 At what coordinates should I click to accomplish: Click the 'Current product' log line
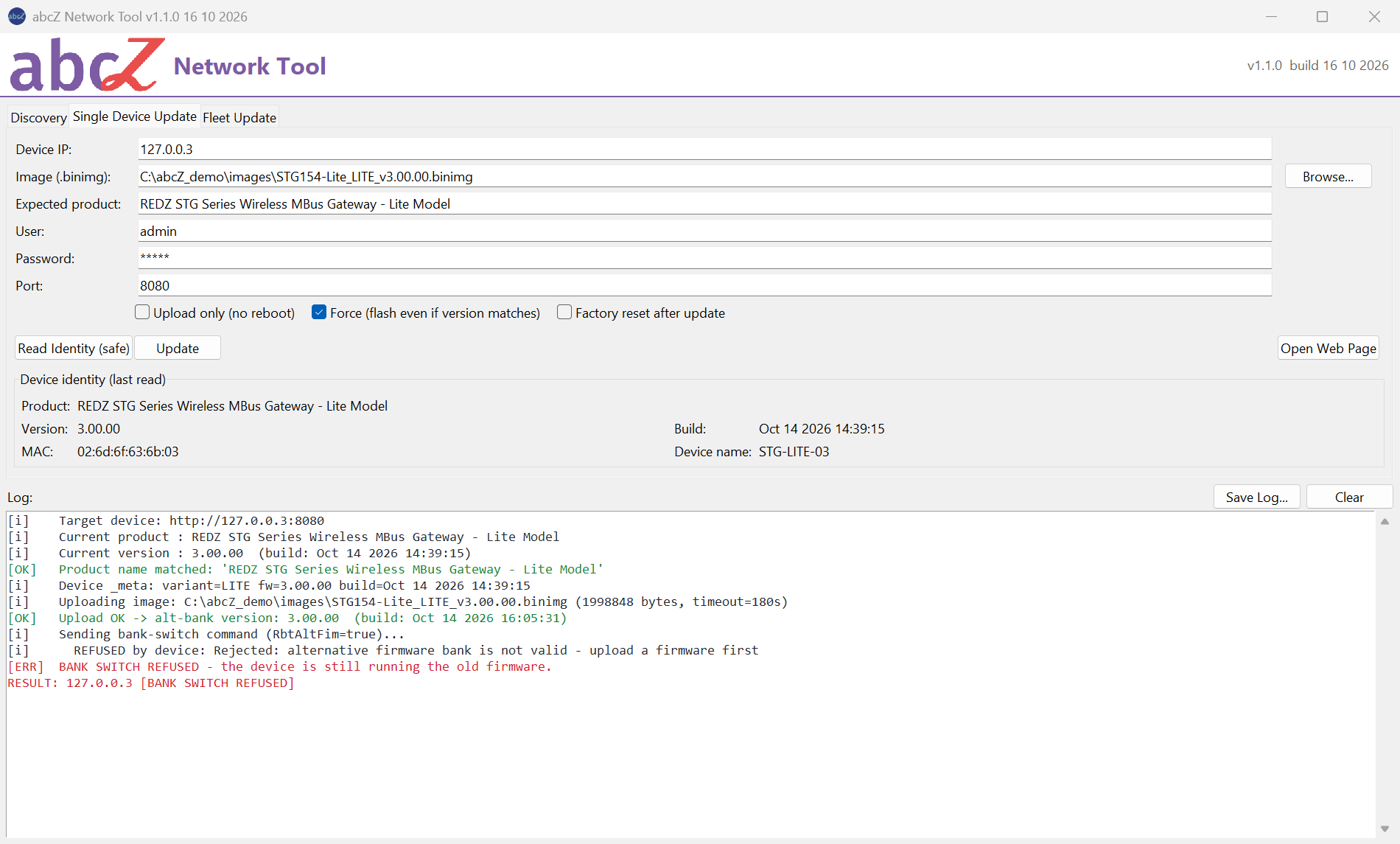click(284, 537)
